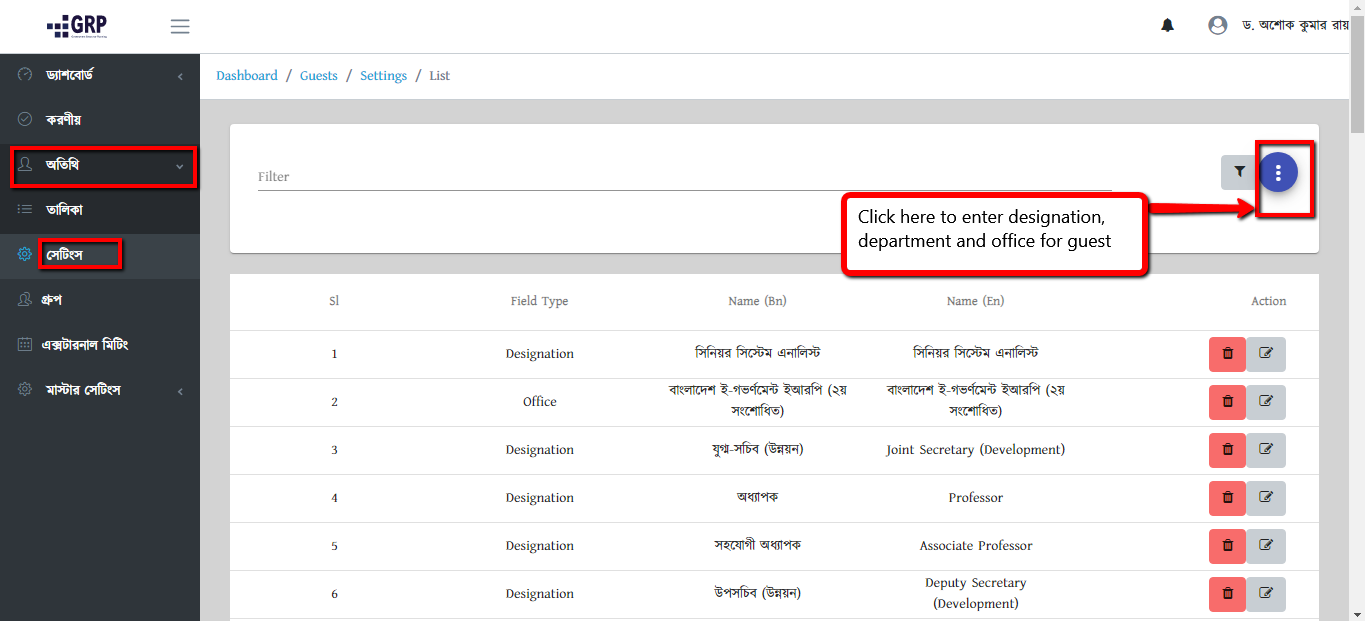Edit the Associate Professor row

pos(1266,546)
